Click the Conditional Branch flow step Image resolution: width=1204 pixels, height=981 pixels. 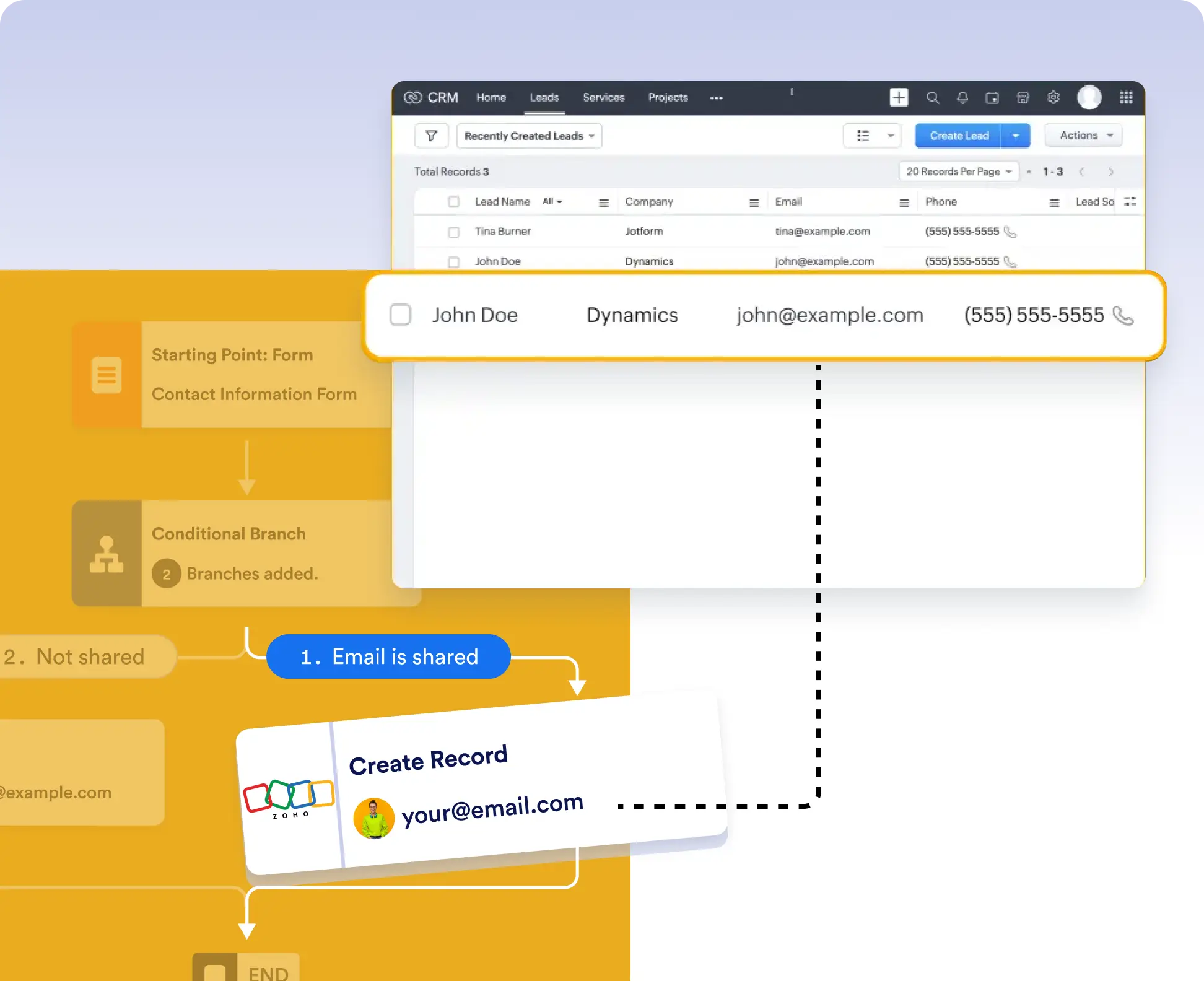(246, 553)
